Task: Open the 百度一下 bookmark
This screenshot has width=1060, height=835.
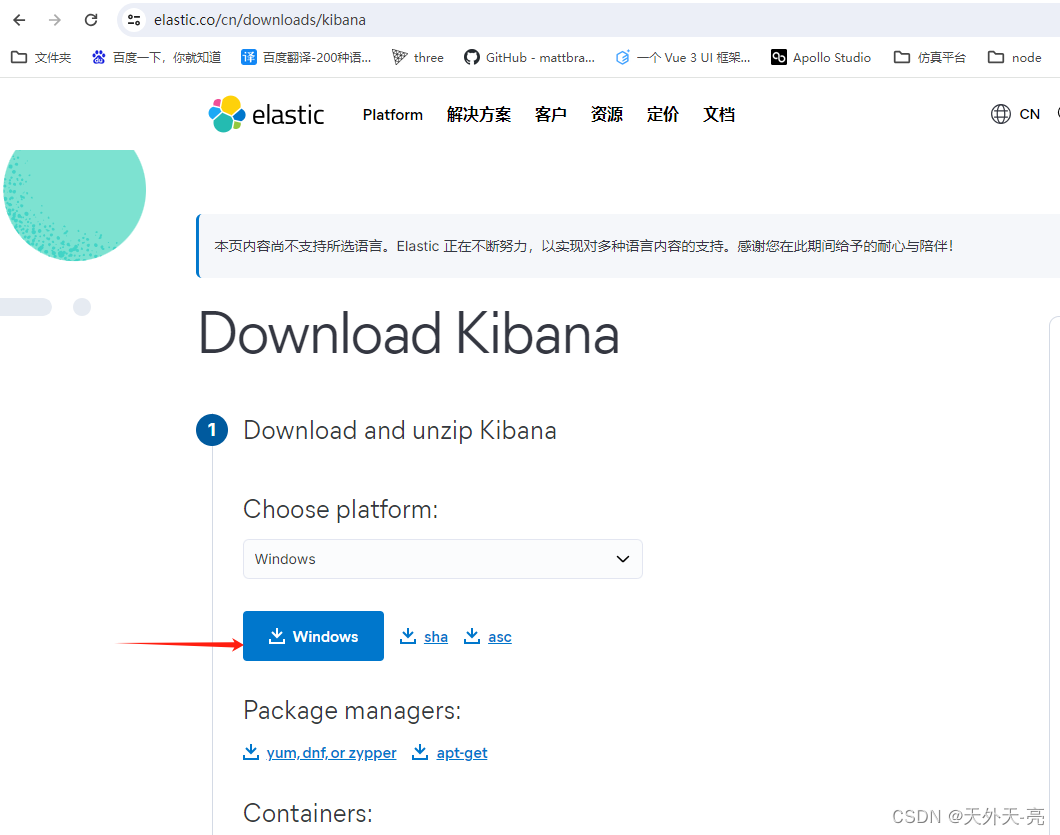Action: [x=156, y=57]
